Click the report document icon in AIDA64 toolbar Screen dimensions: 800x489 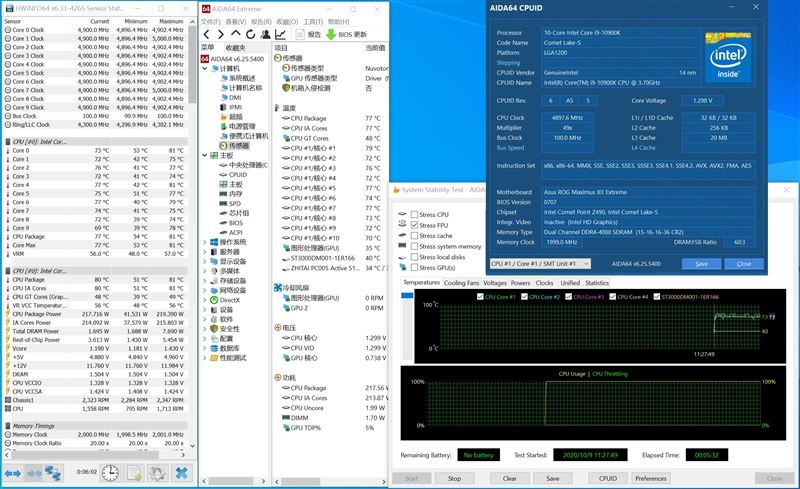coord(300,34)
